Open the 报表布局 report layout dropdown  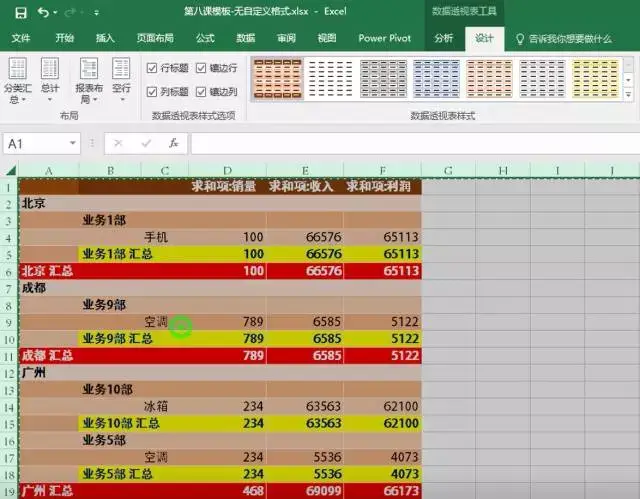89,81
